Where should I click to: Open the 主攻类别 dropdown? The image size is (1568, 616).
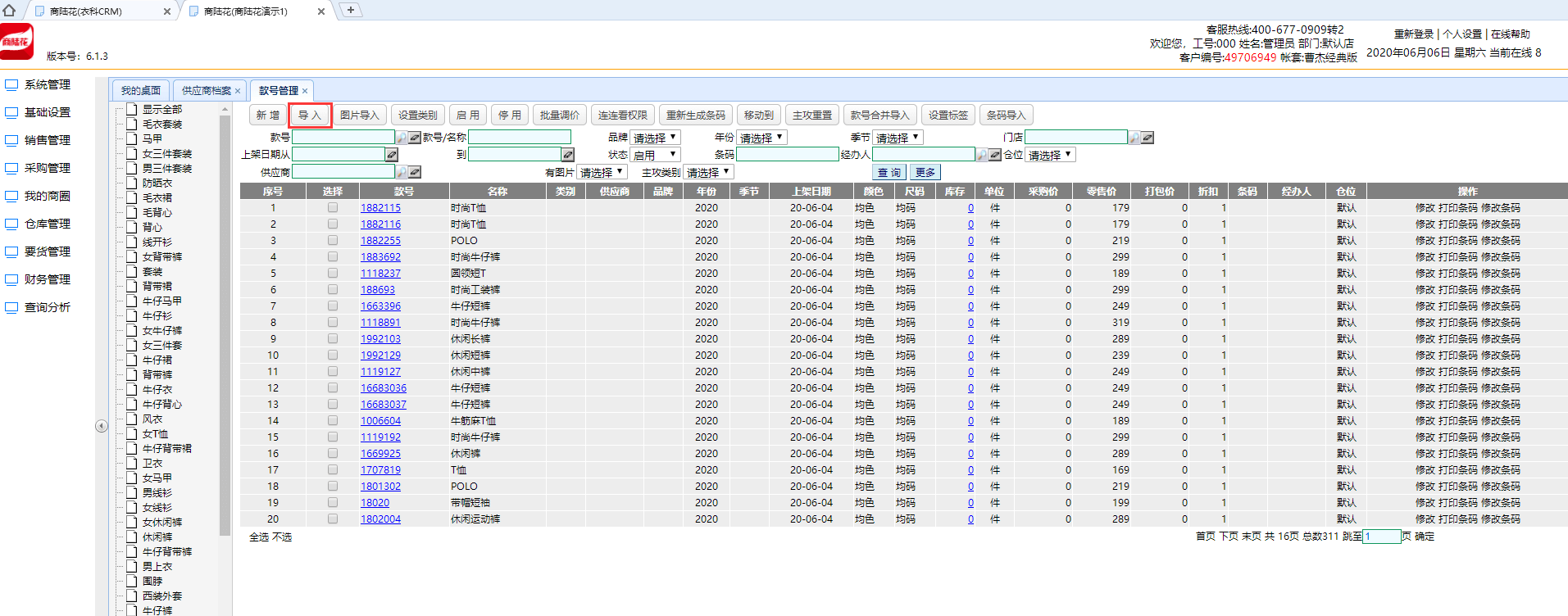pyautogui.click(x=708, y=172)
